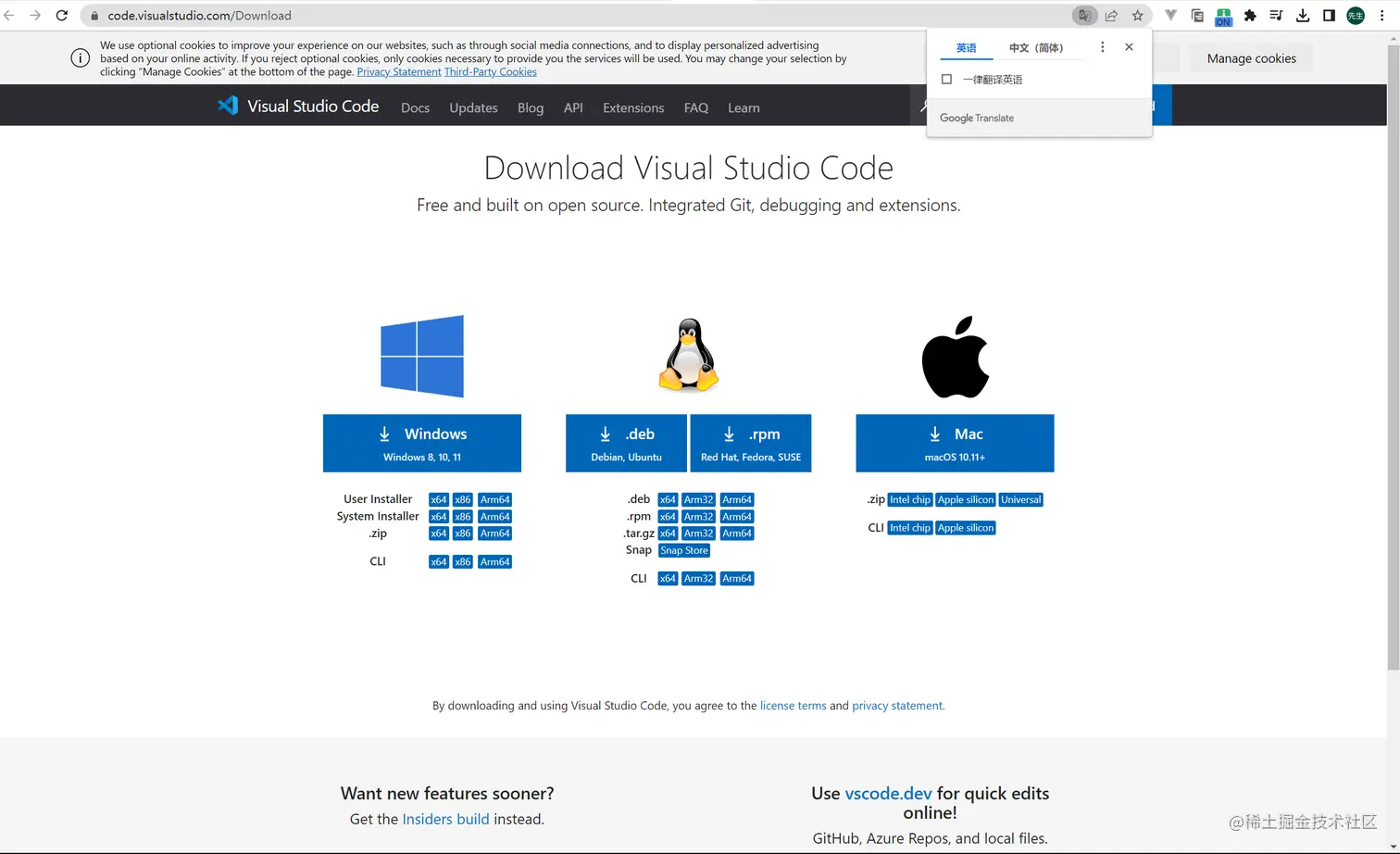This screenshot has height=854, width=1400.
Task: Open the Chrome three-dot menu
Action: (1382, 16)
